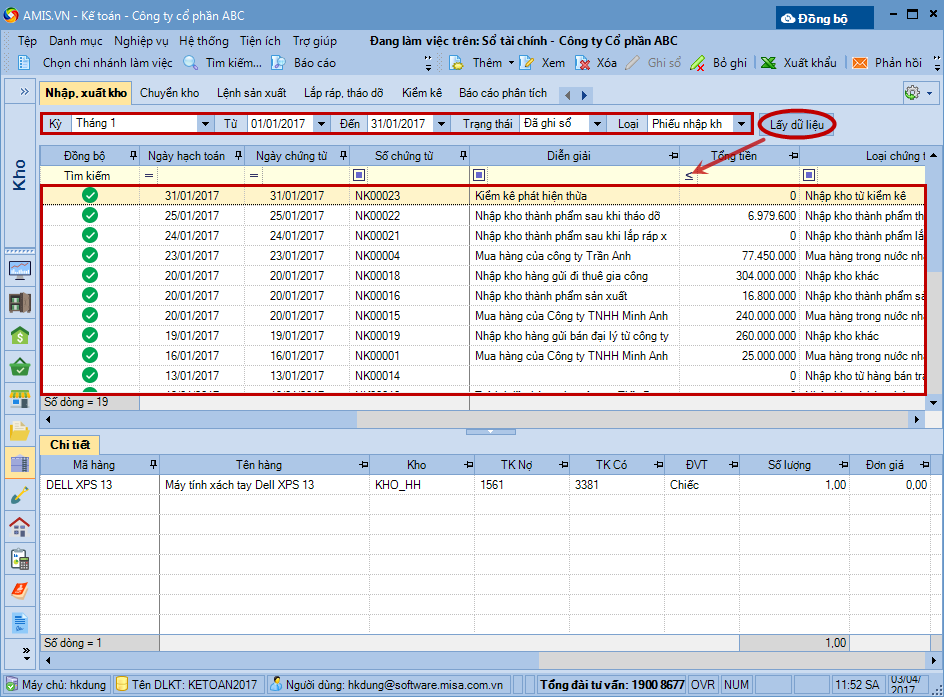Open the red book module in sidebar
This screenshot has height=697, width=944.
(x=19, y=591)
